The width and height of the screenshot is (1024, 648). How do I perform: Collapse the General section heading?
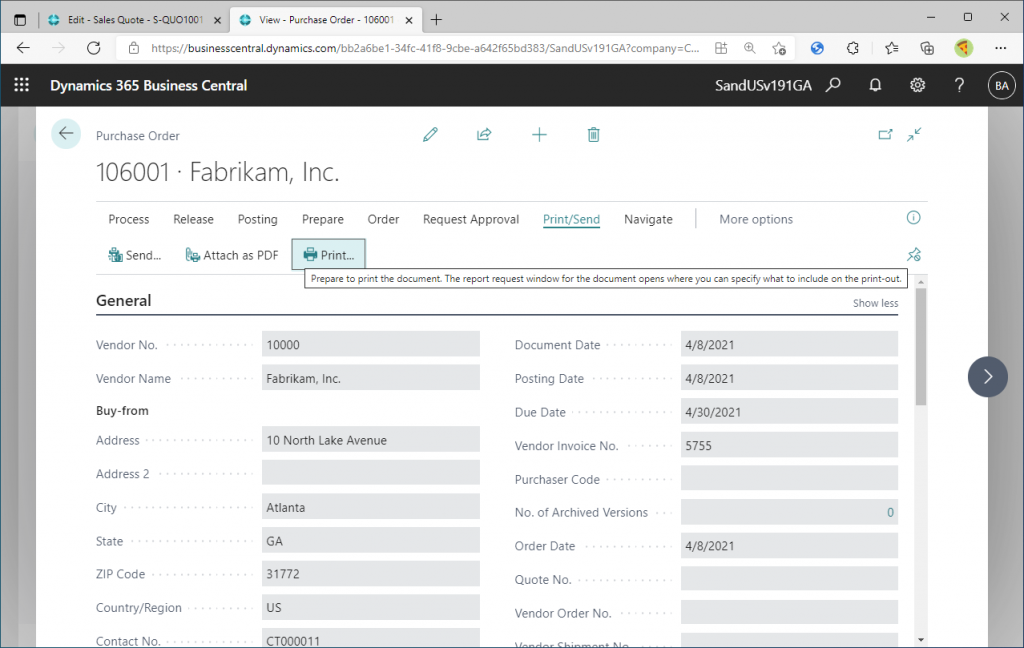tap(123, 300)
